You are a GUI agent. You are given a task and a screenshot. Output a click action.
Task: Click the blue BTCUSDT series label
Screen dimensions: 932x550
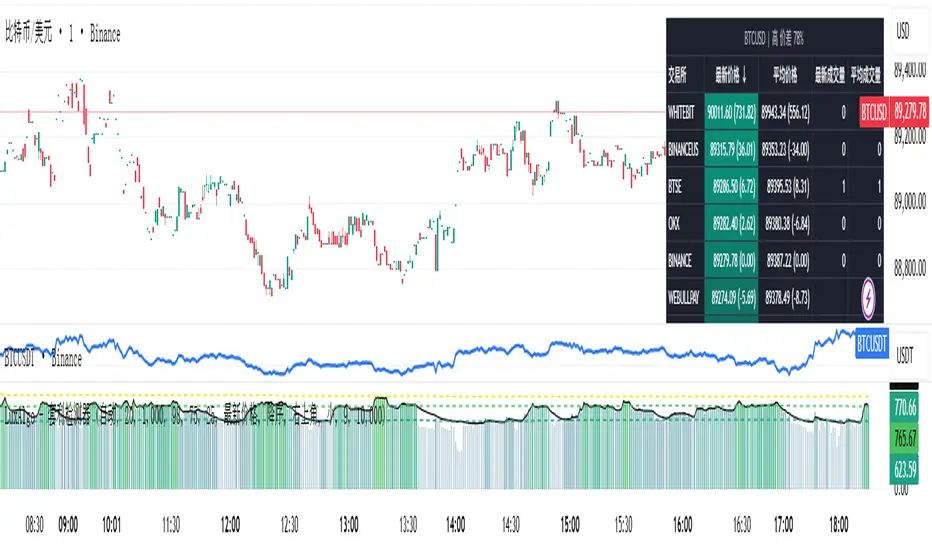point(873,342)
